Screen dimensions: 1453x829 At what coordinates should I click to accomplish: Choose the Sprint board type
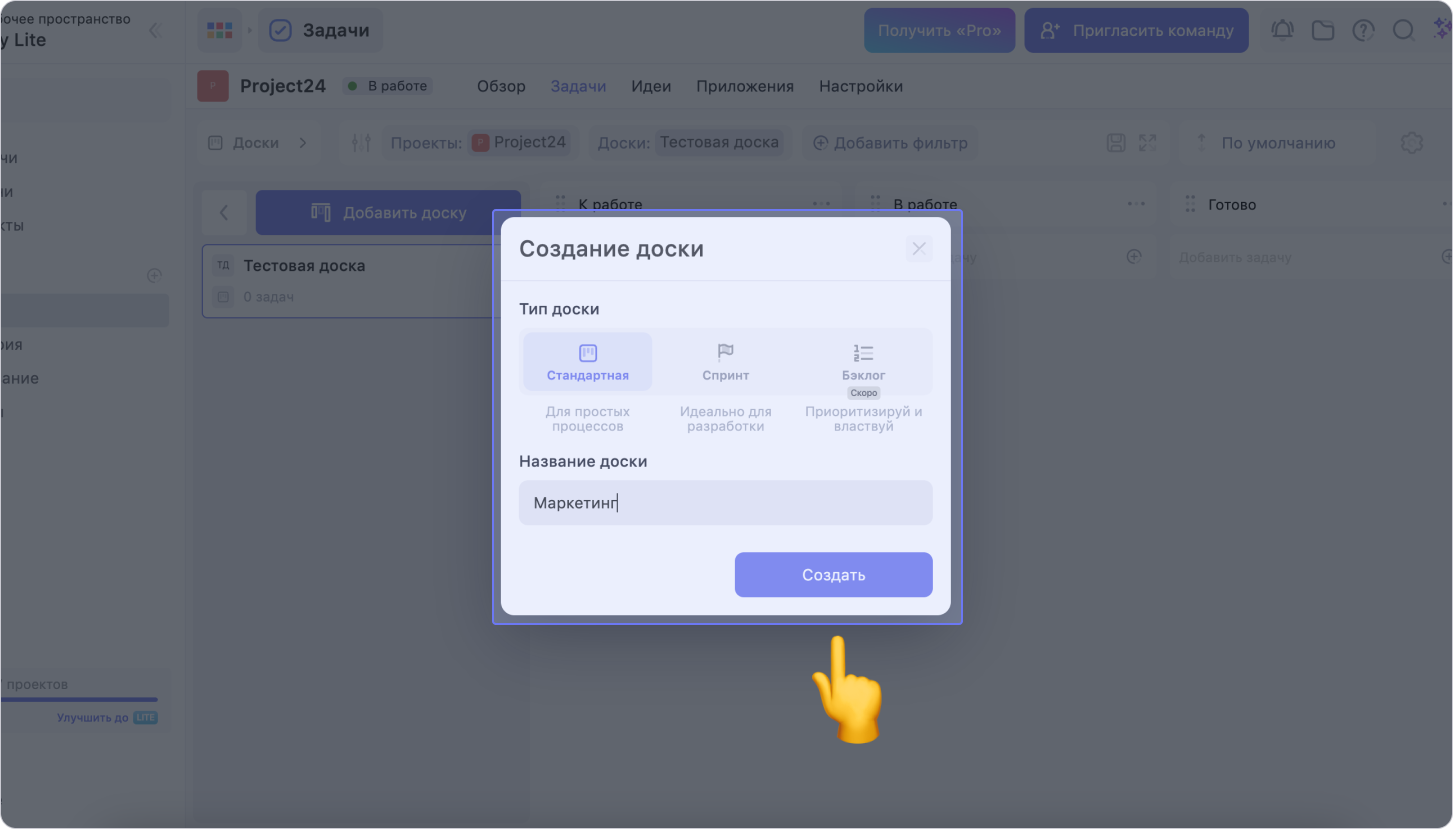click(725, 362)
